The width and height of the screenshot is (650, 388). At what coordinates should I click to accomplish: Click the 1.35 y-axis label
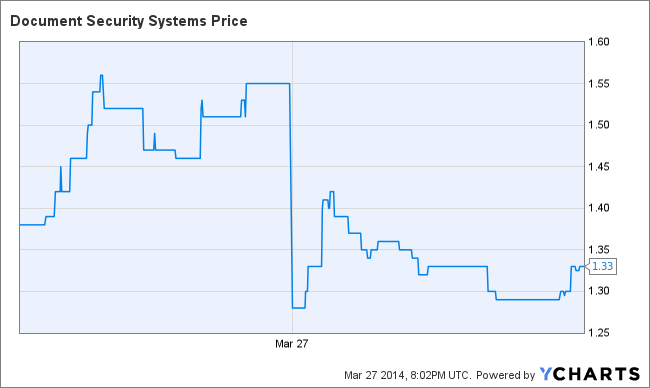(599, 250)
